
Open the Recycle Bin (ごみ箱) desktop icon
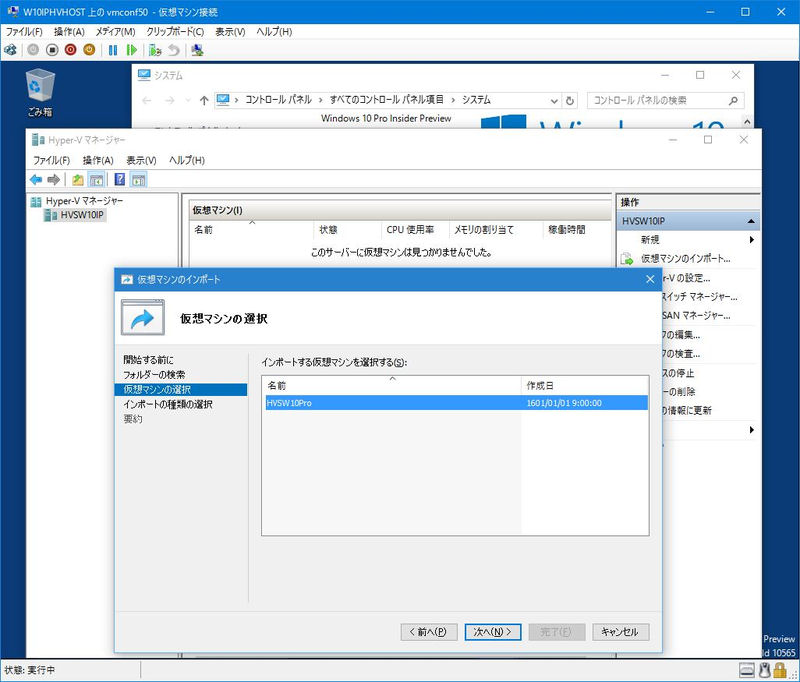[40, 93]
